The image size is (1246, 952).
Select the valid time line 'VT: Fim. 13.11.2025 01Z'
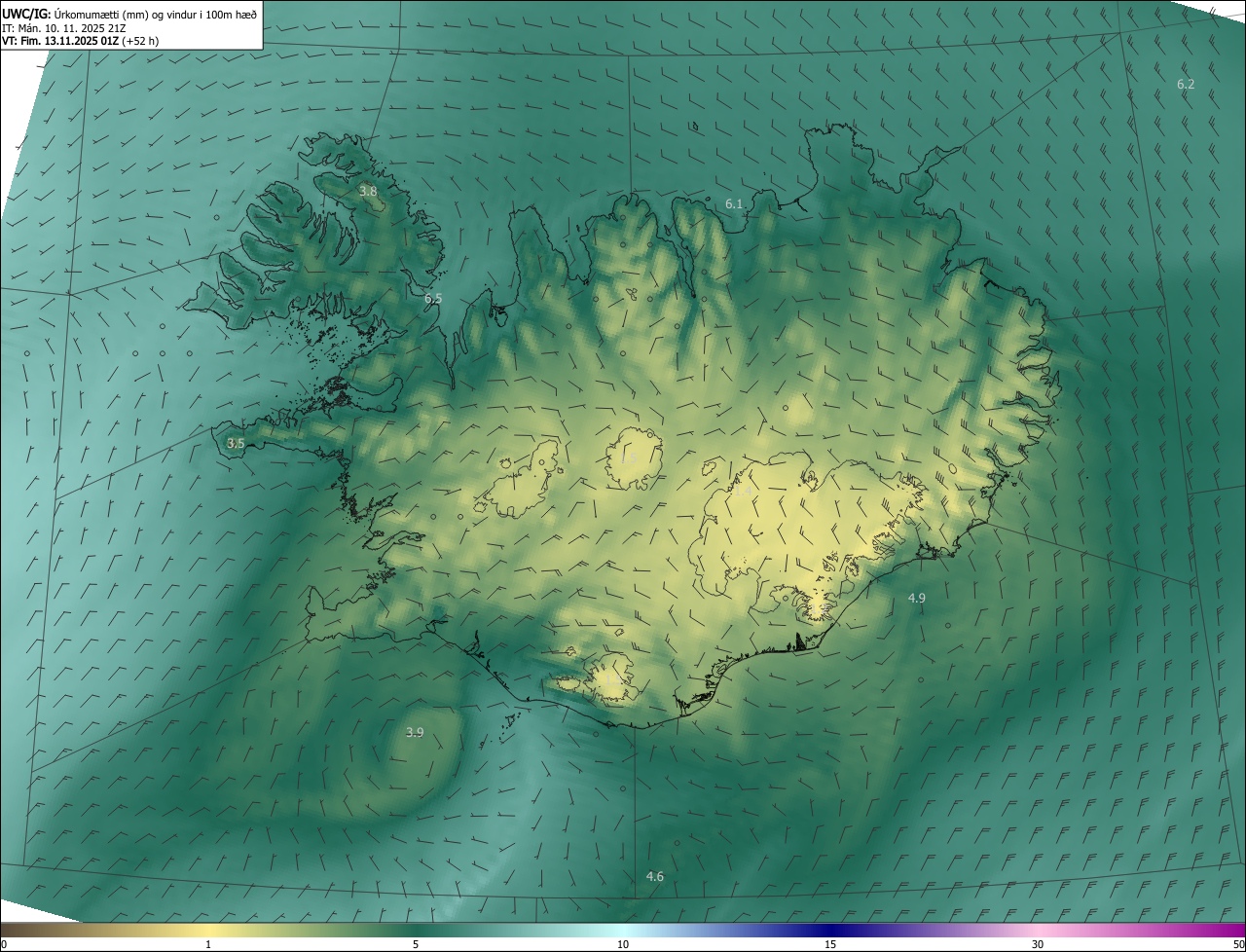pyautogui.click(x=80, y=41)
